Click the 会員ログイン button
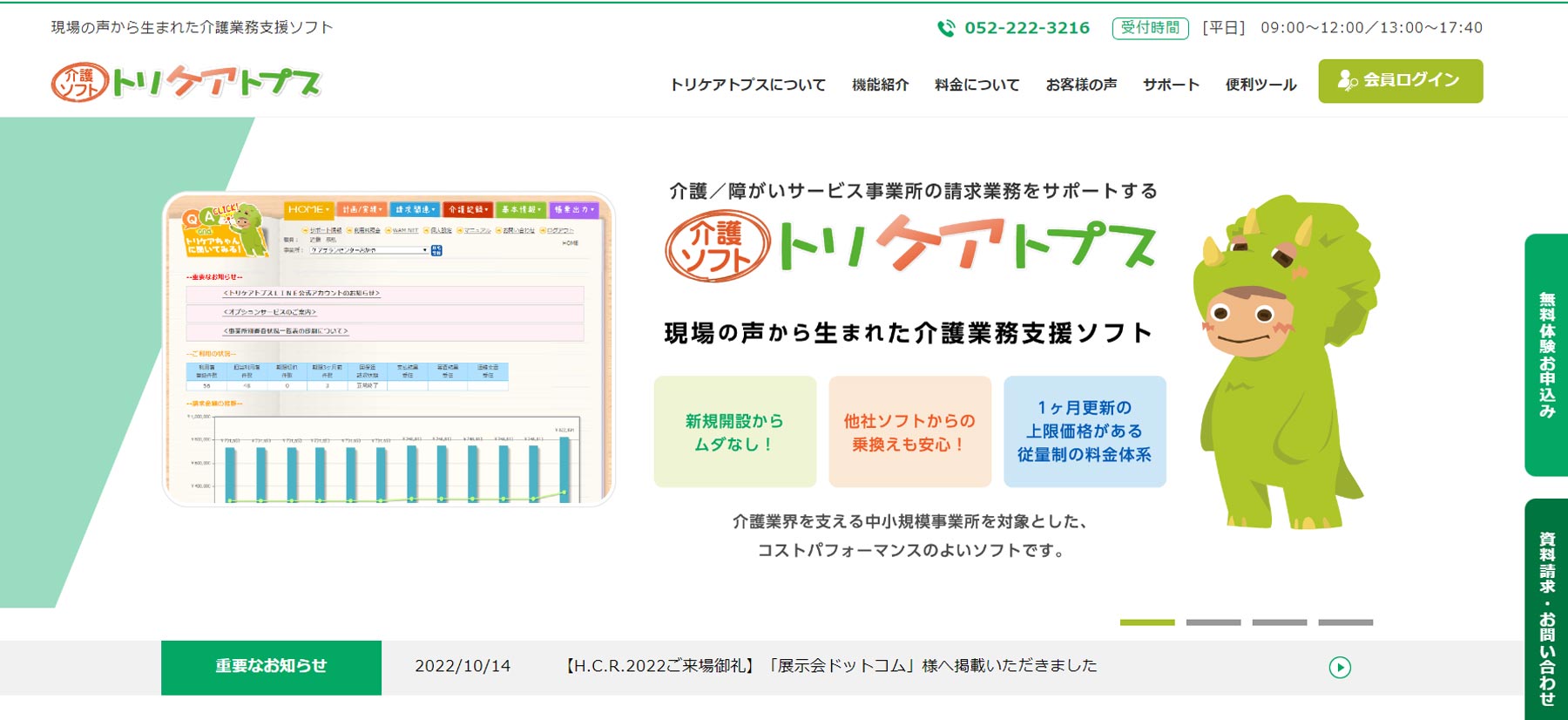Image resolution: width=1568 pixels, height=720 pixels. [1400, 81]
